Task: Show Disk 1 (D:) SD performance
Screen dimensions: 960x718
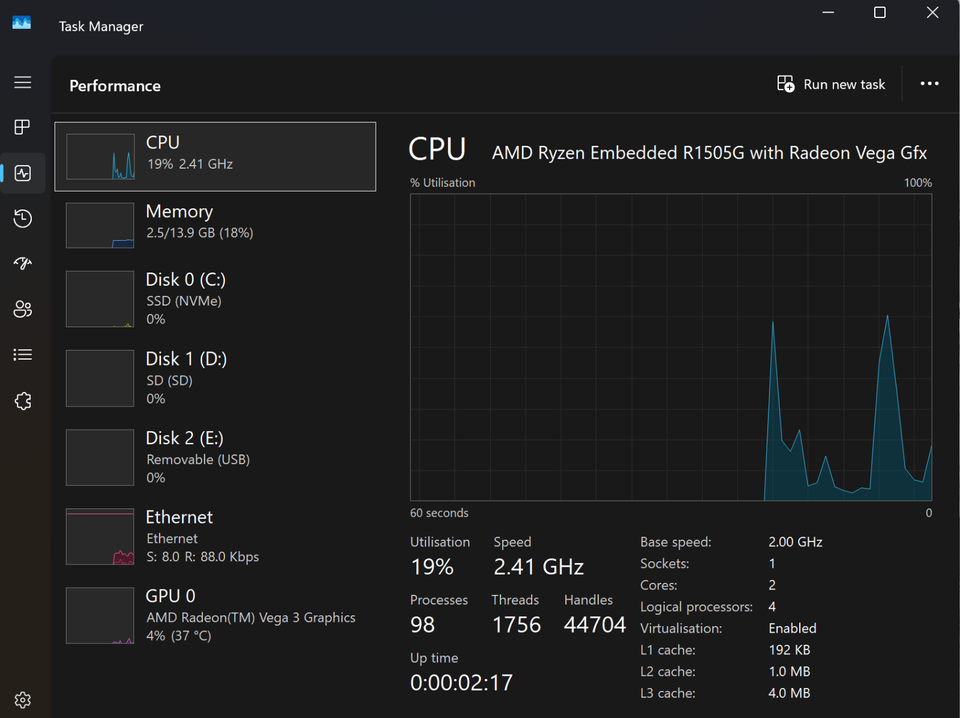Action: [x=215, y=377]
